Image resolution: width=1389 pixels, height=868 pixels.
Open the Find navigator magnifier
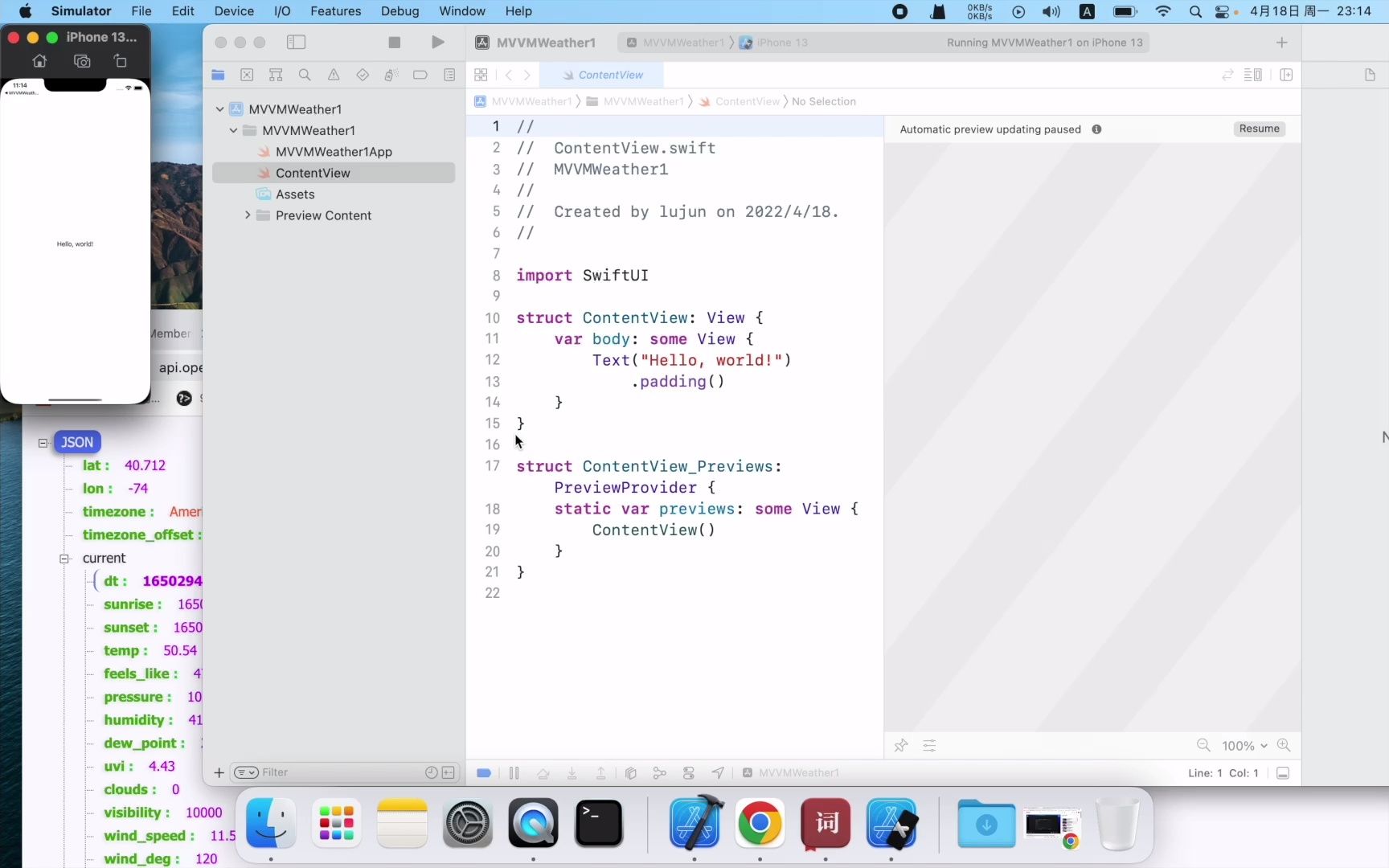305,75
